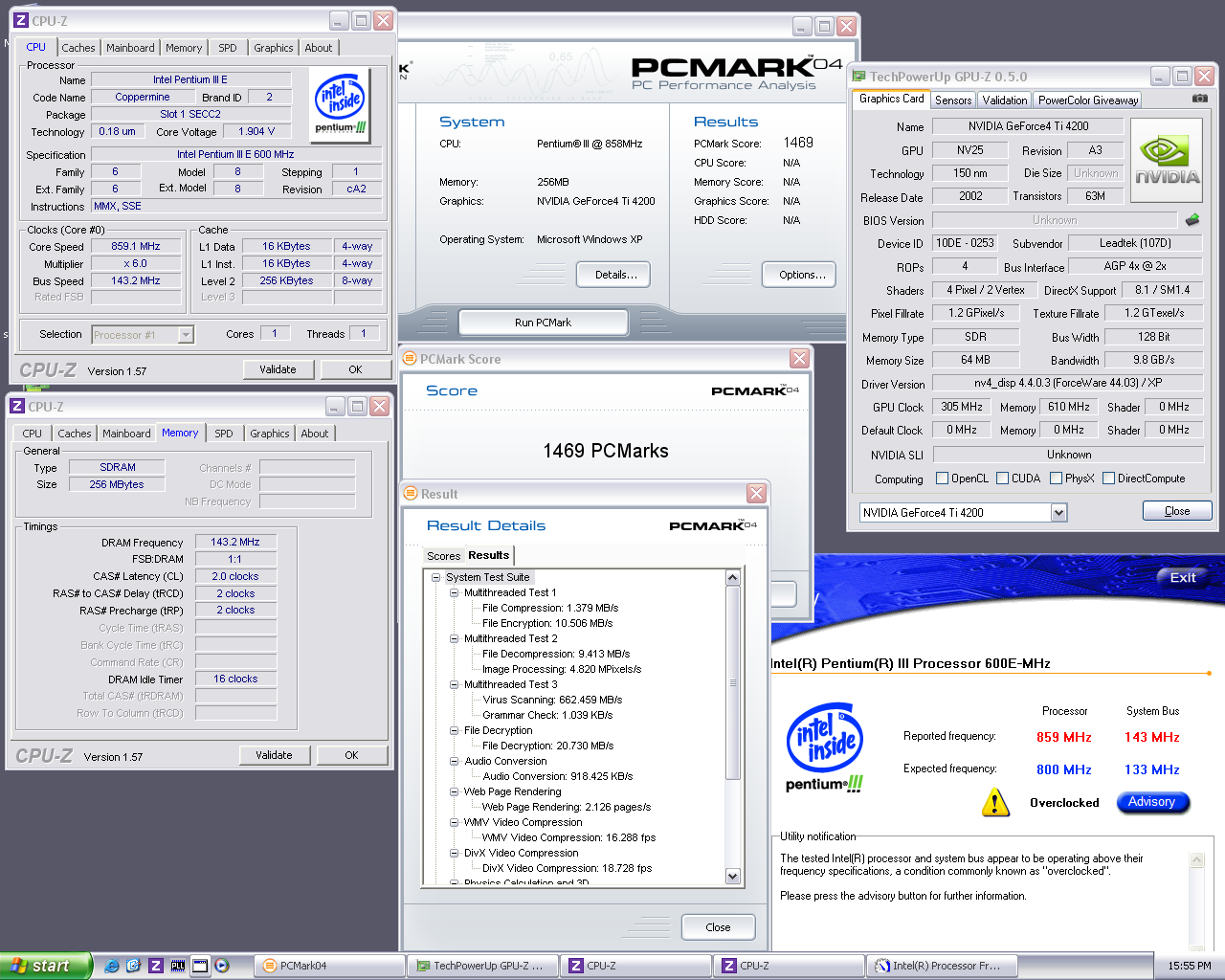This screenshot has height=980, width=1225.
Task: Click the PCMark Score window title icon
Action: pyautogui.click(x=410, y=359)
